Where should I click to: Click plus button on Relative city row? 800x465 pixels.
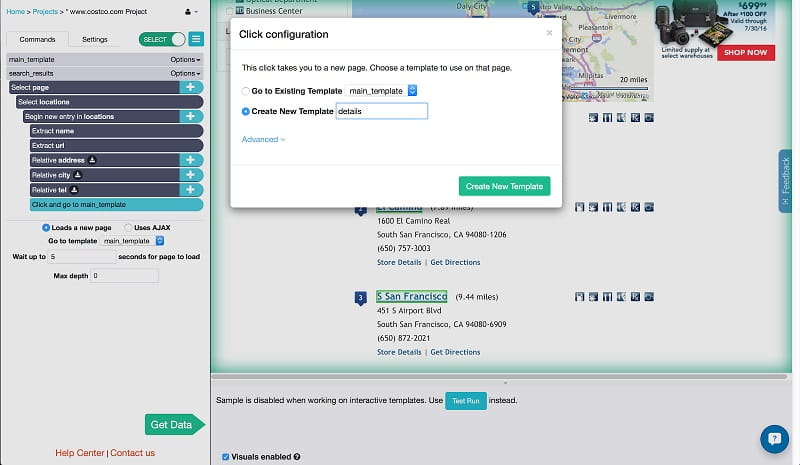tap(191, 175)
